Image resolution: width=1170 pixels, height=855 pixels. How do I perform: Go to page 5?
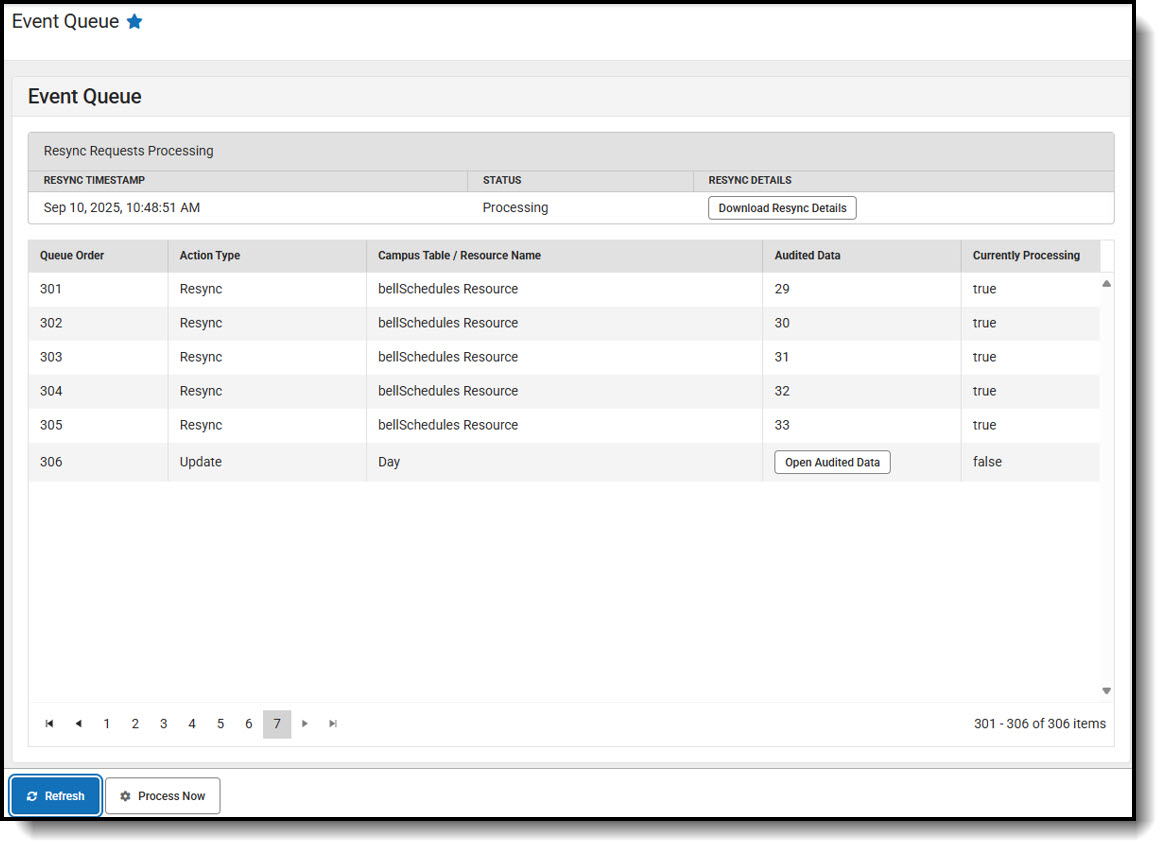[x=220, y=724]
